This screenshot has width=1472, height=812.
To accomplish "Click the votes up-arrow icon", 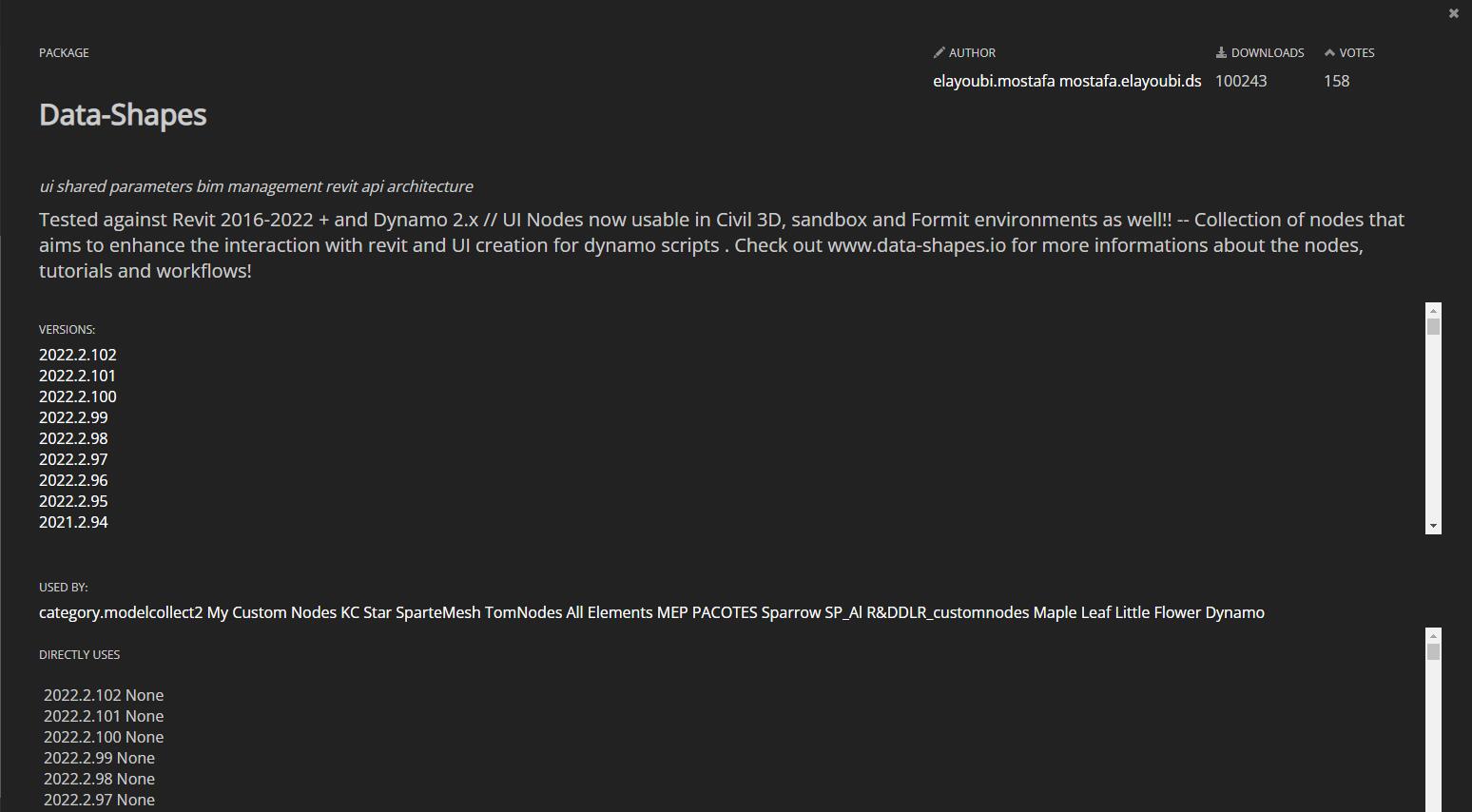I will pos(1329,52).
